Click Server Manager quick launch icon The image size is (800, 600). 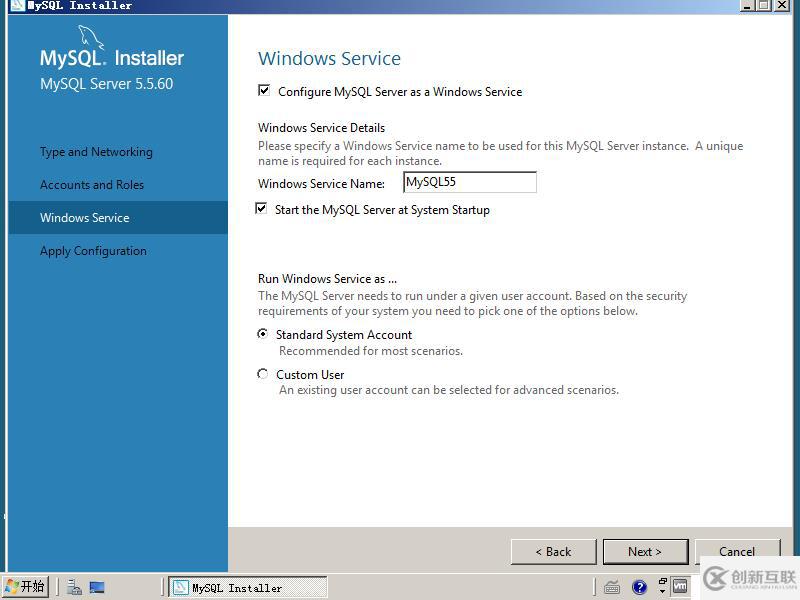click(x=74, y=587)
